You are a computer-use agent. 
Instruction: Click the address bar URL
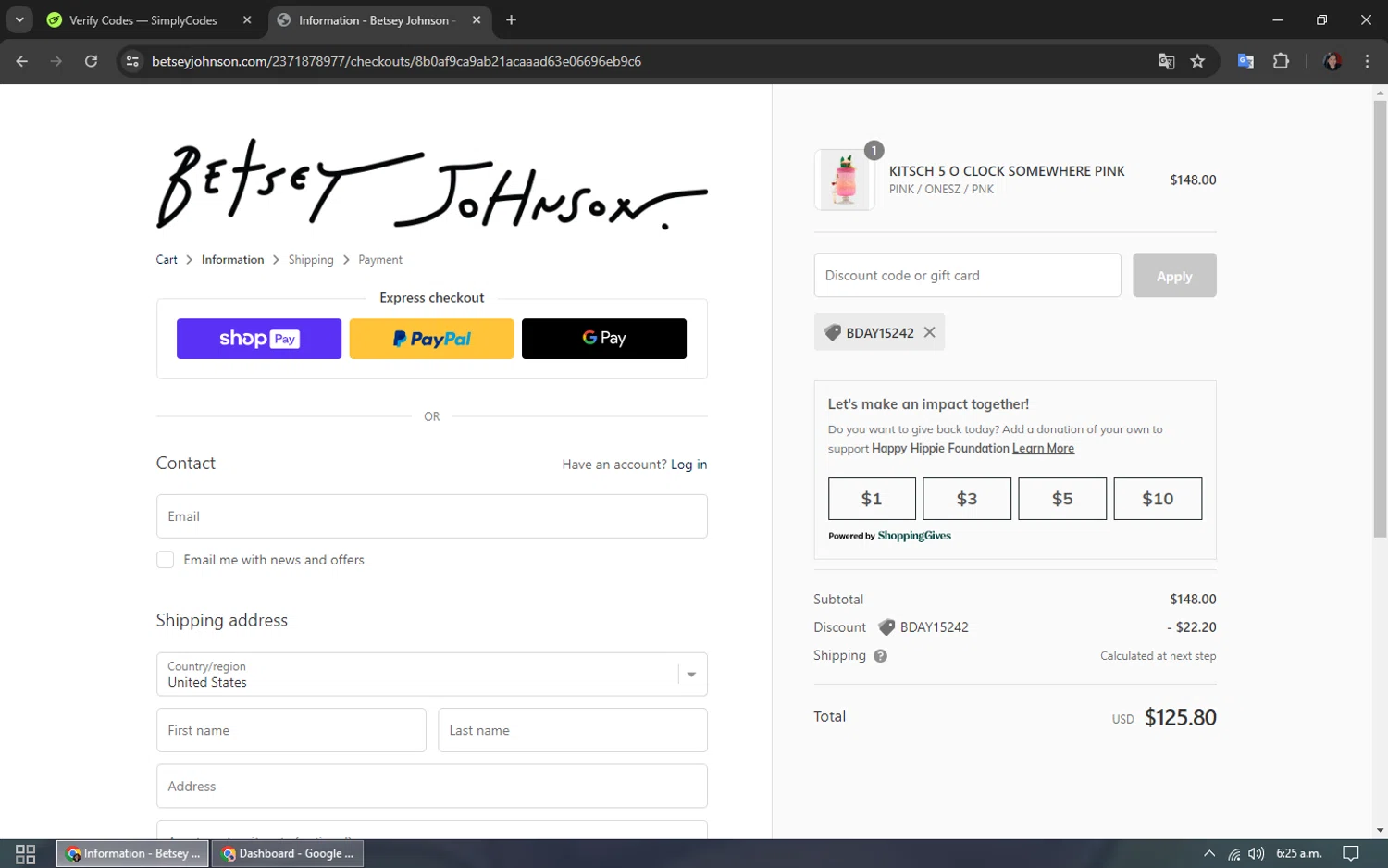(x=396, y=61)
